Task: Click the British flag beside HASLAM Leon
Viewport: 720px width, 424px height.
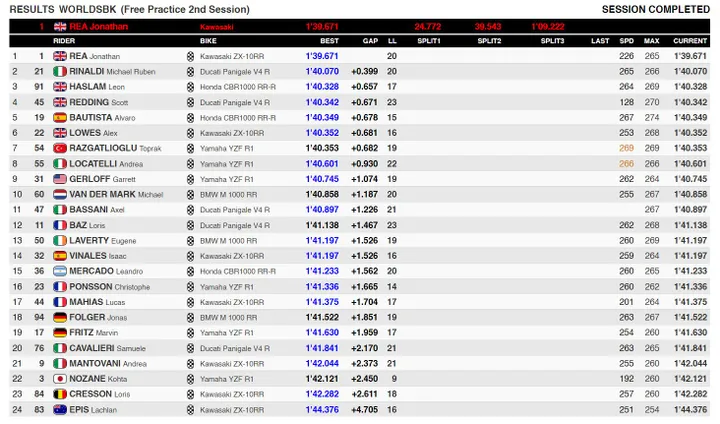Action: tap(60, 87)
